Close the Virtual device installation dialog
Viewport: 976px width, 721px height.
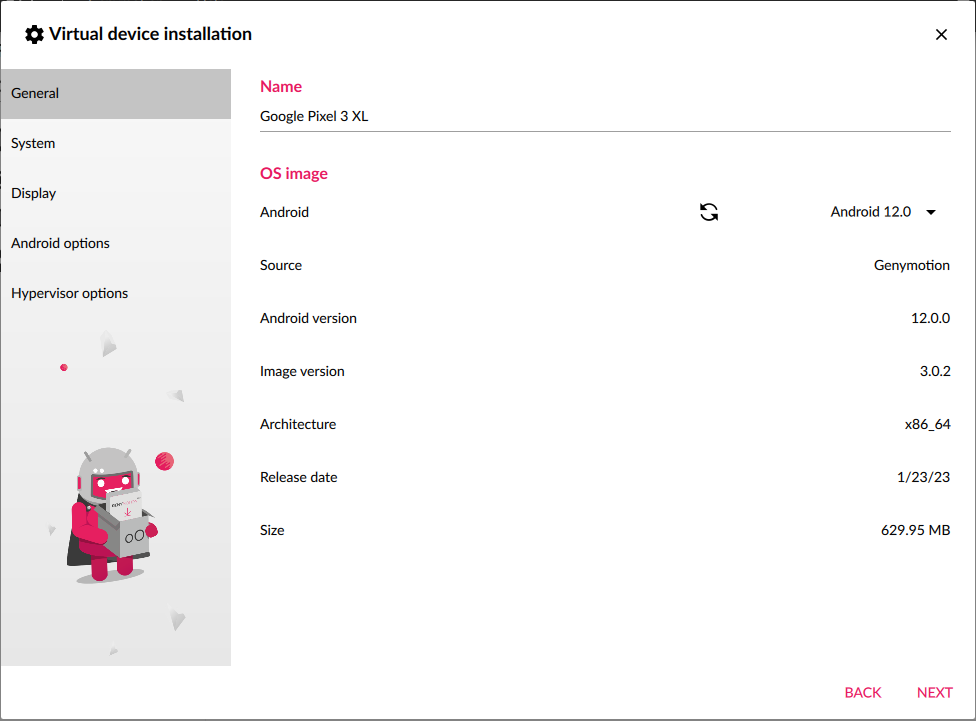tap(941, 34)
